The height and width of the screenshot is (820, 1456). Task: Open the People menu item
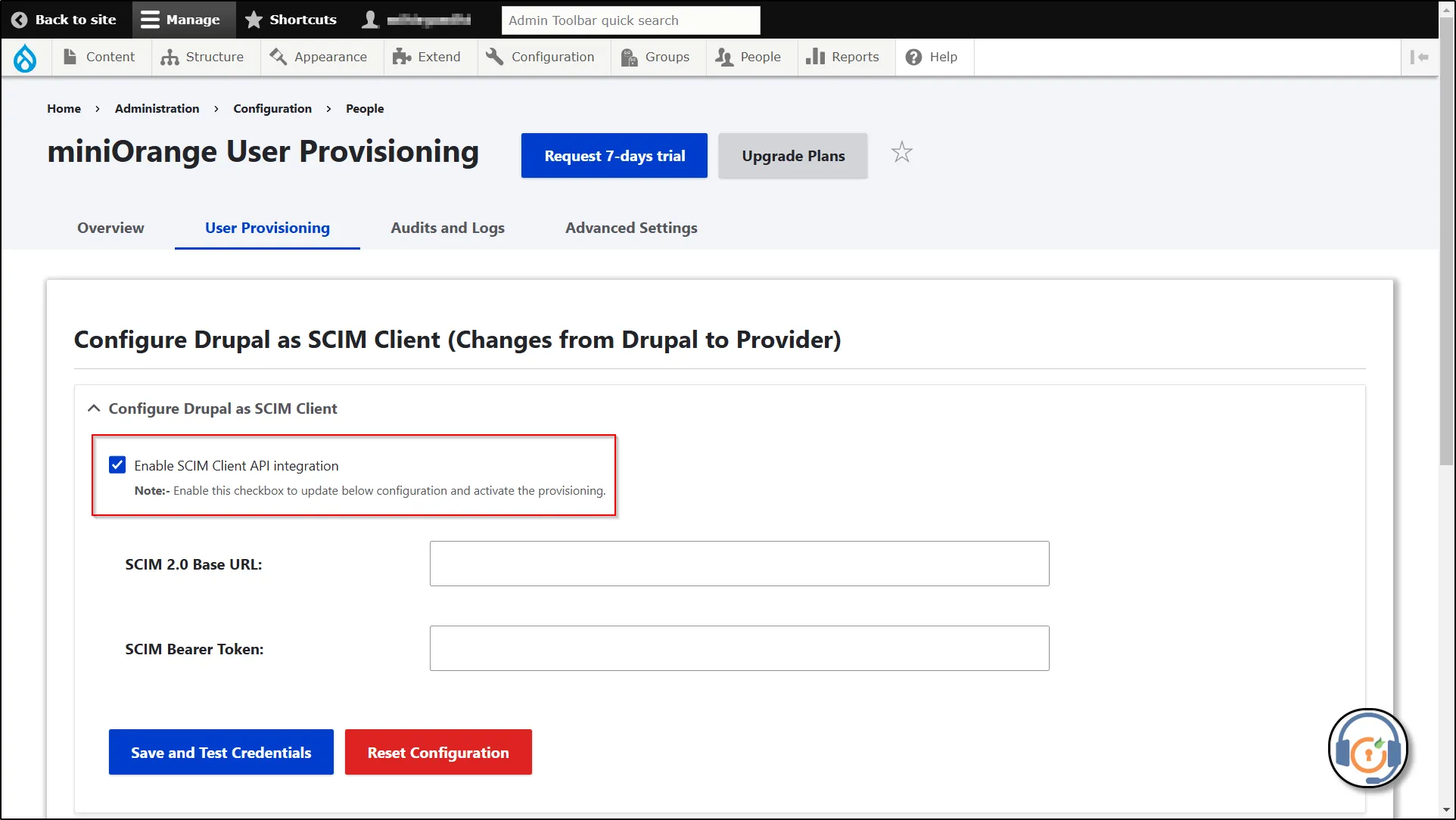pyautogui.click(x=751, y=57)
